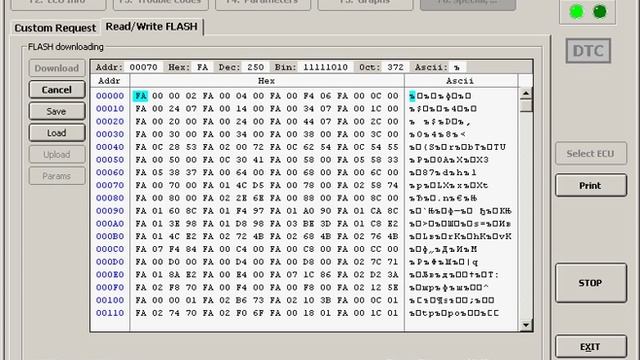This screenshot has width=640, height=360.
Task: Select address row 00110
Action: (110, 313)
